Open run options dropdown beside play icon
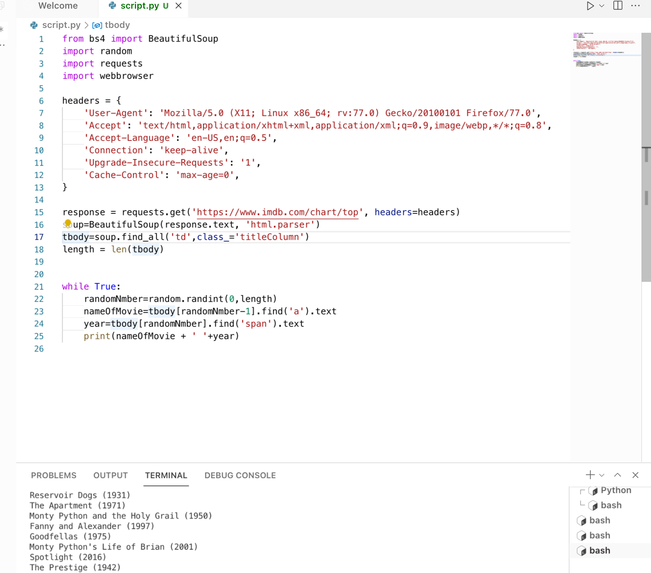 [x=601, y=6]
